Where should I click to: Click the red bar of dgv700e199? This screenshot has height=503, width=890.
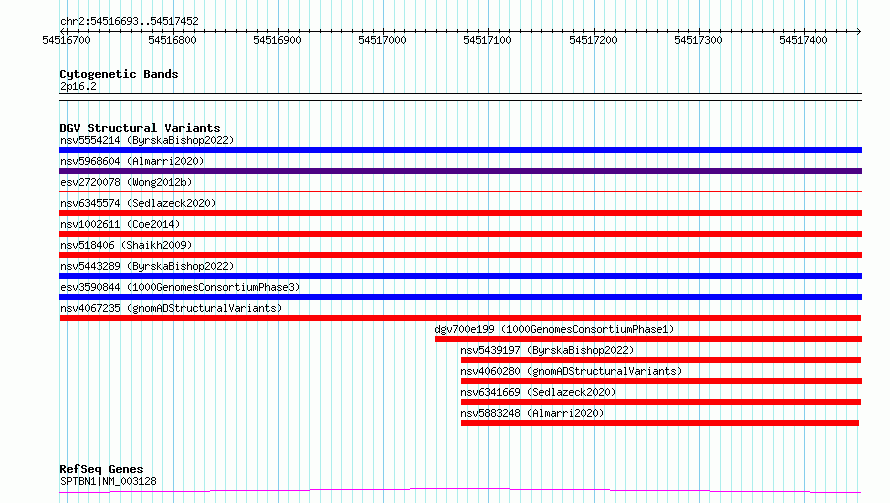(x=648, y=339)
